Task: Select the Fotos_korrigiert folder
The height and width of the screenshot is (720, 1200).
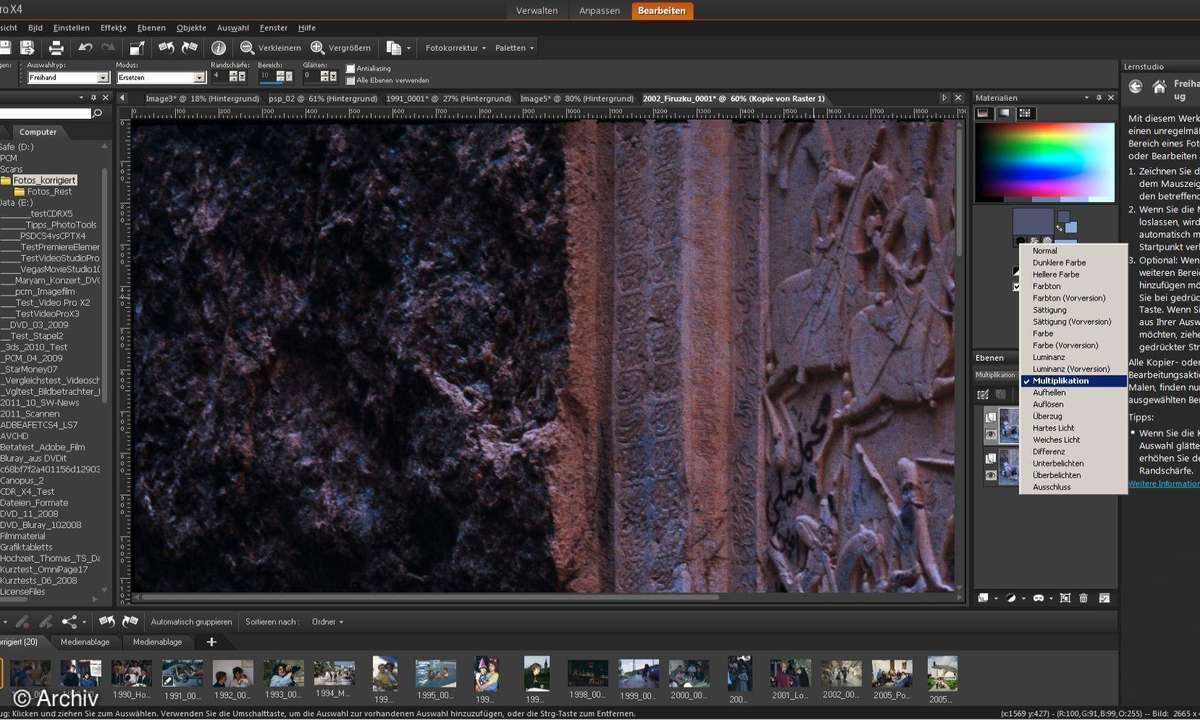Action: coord(44,180)
